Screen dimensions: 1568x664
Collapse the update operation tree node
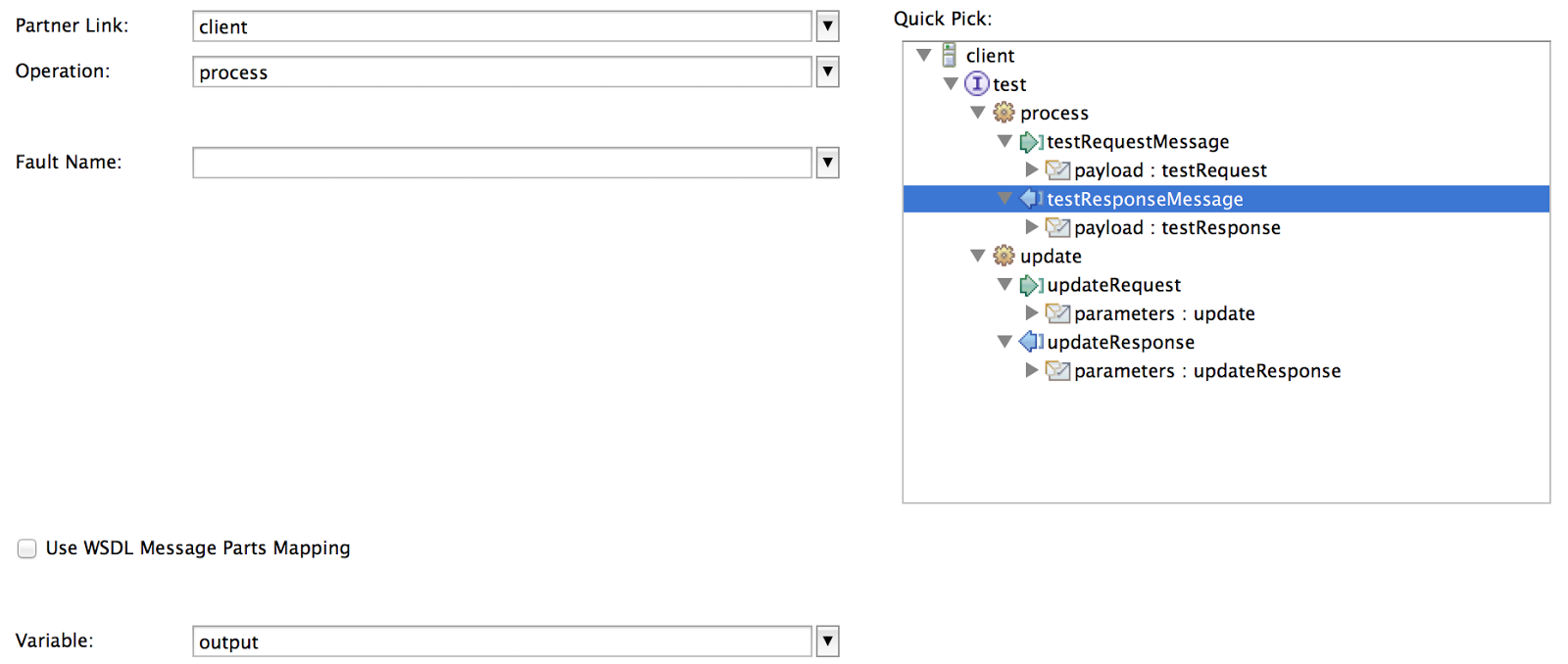[977, 256]
